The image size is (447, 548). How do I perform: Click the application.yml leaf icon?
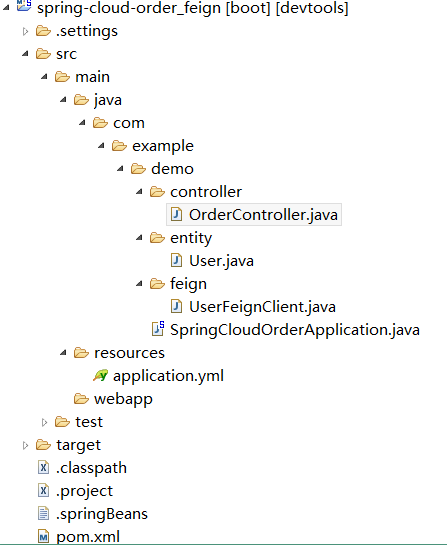[x=101, y=375]
